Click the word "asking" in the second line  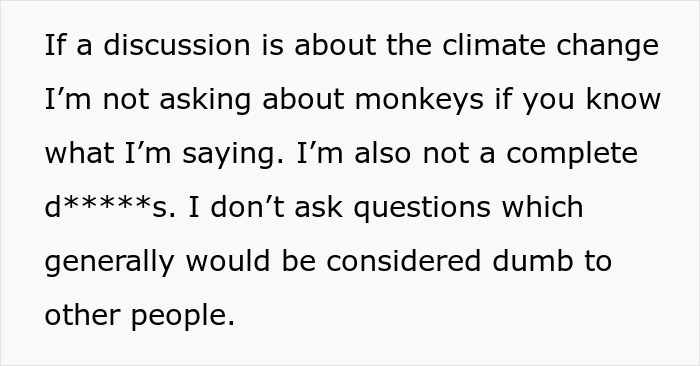(205, 101)
